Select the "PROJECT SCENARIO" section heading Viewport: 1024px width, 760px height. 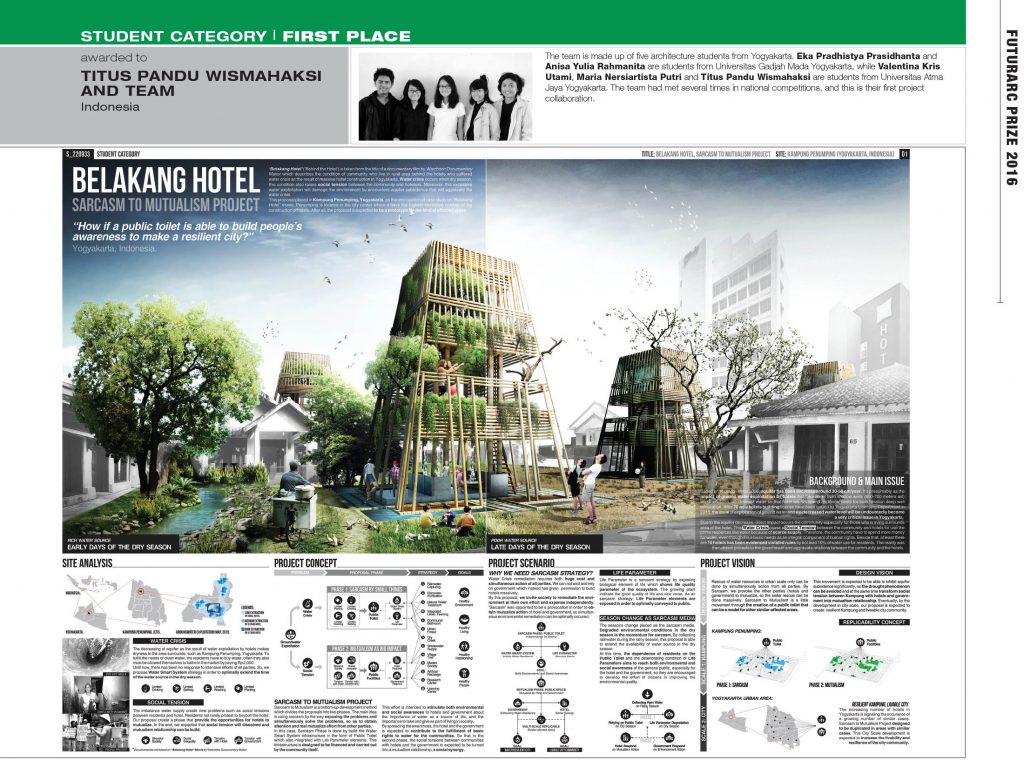click(521, 563)
